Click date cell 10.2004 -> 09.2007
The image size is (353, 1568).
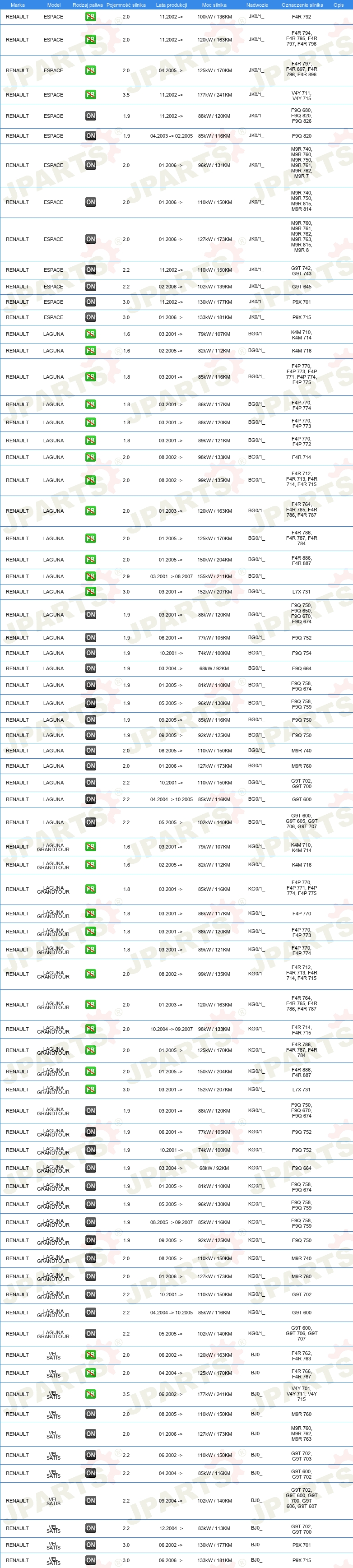click(172, 1029)
